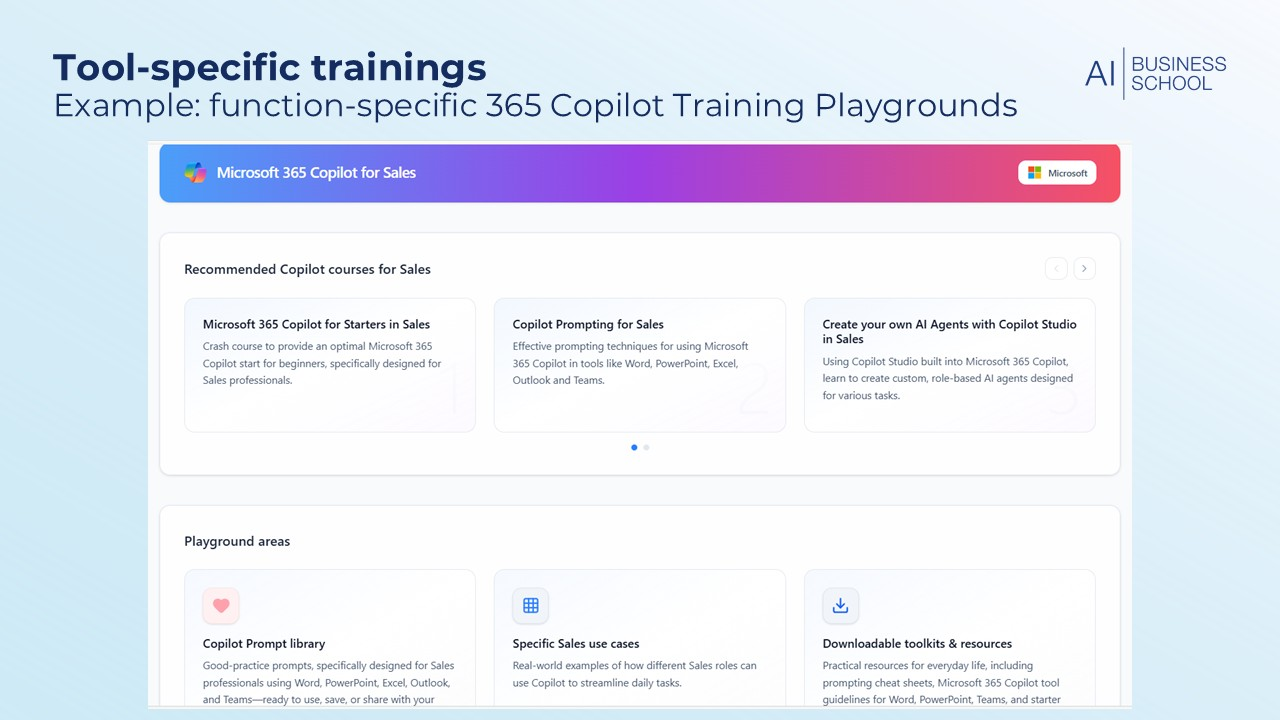
Task: Go to next recommended courses slide
Action: pyautogui.click(x=1084, y=268)
